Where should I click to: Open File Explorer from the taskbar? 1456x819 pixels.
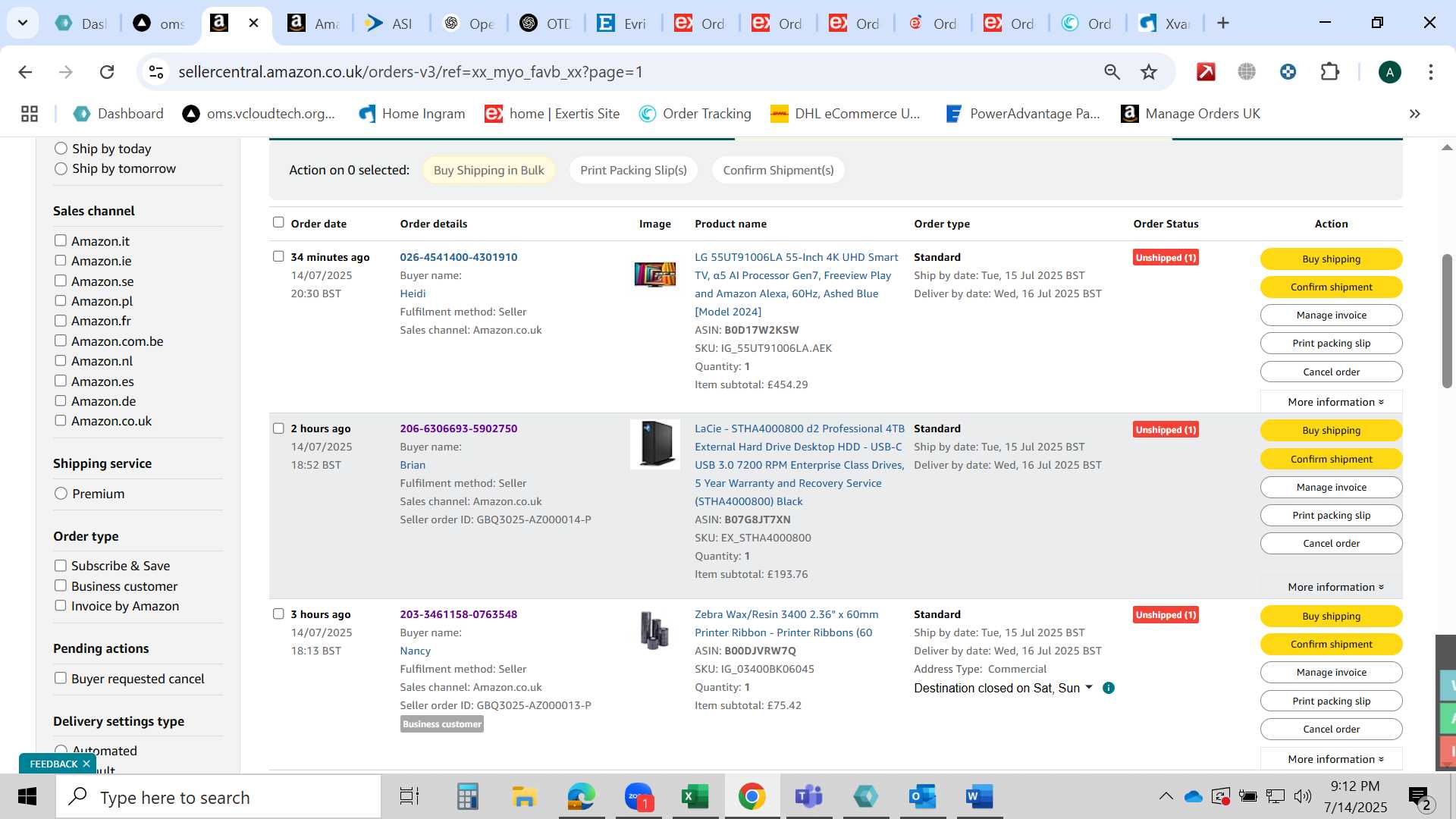point(524,796)
